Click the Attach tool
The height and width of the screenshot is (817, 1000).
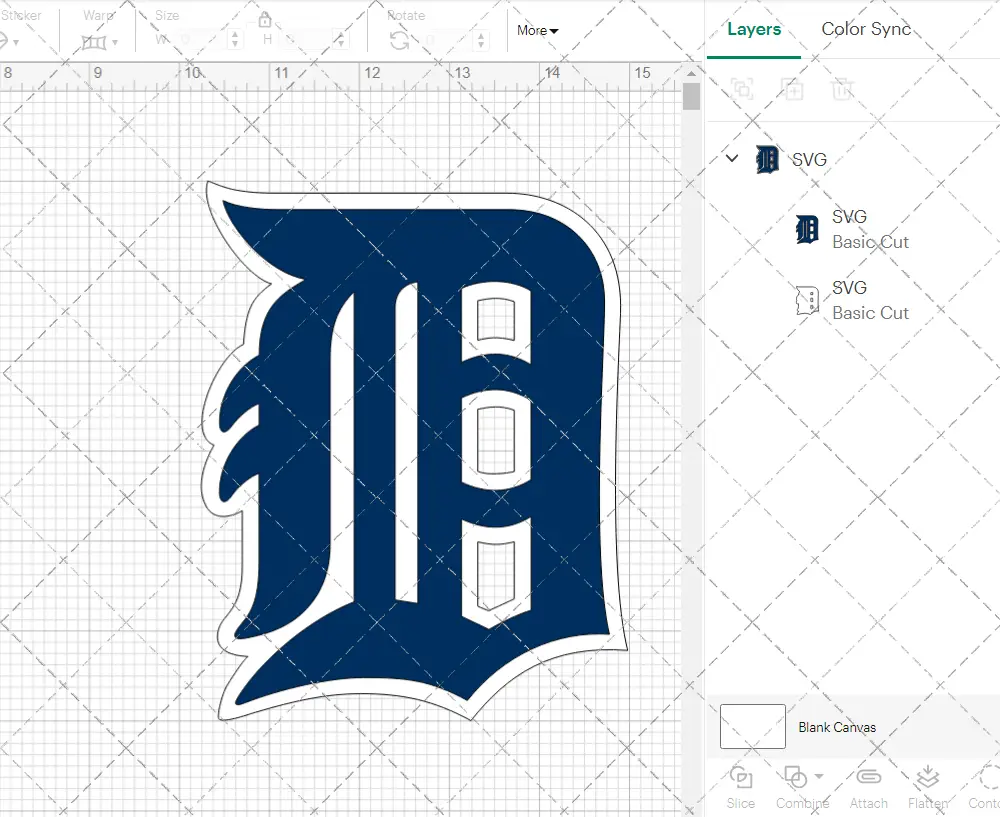pos(868,788)
